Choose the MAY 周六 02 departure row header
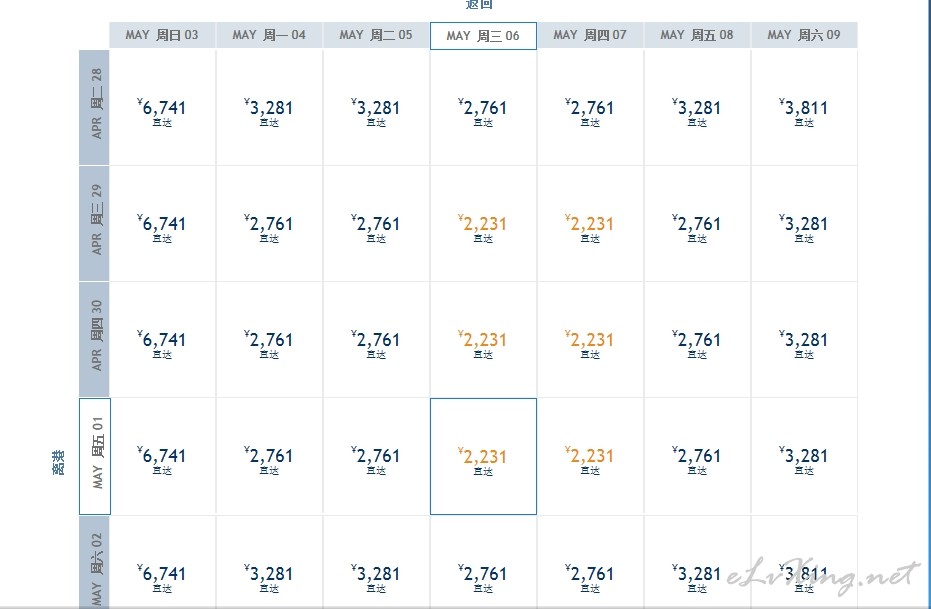The height and width of the screenshot is (609, 931). click(94, 562)
